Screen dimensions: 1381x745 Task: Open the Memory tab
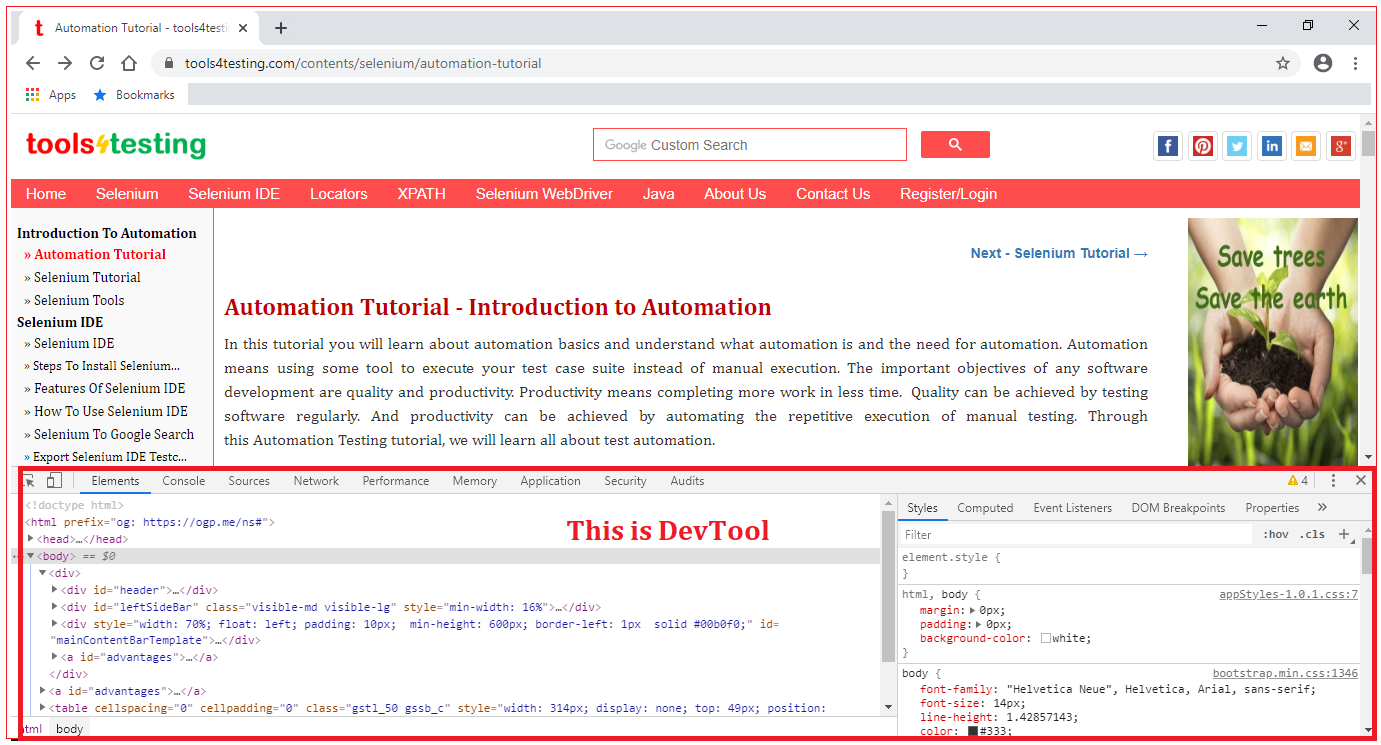point(475,481)
